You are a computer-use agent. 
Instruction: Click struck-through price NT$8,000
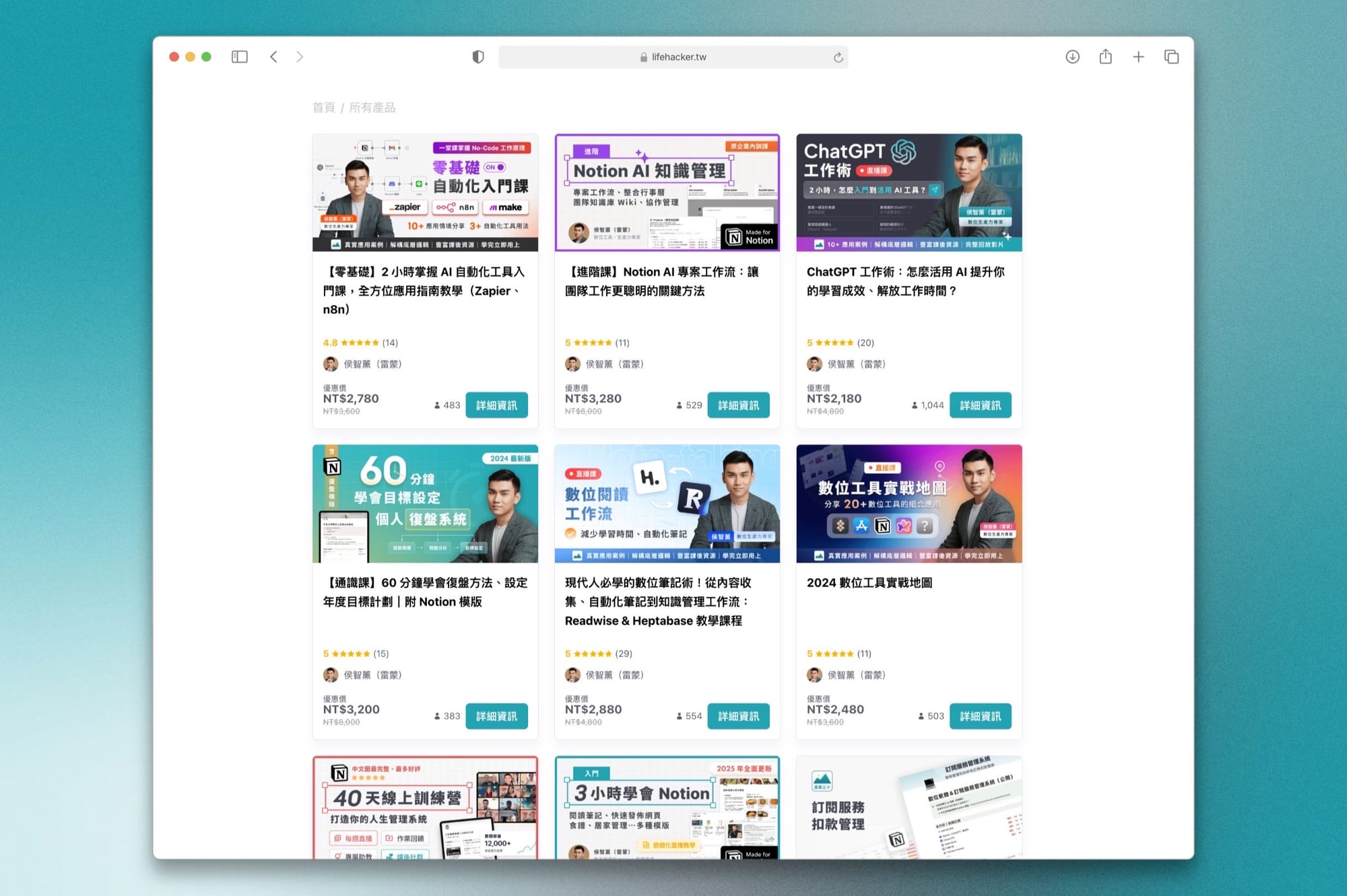coord(341,722)
